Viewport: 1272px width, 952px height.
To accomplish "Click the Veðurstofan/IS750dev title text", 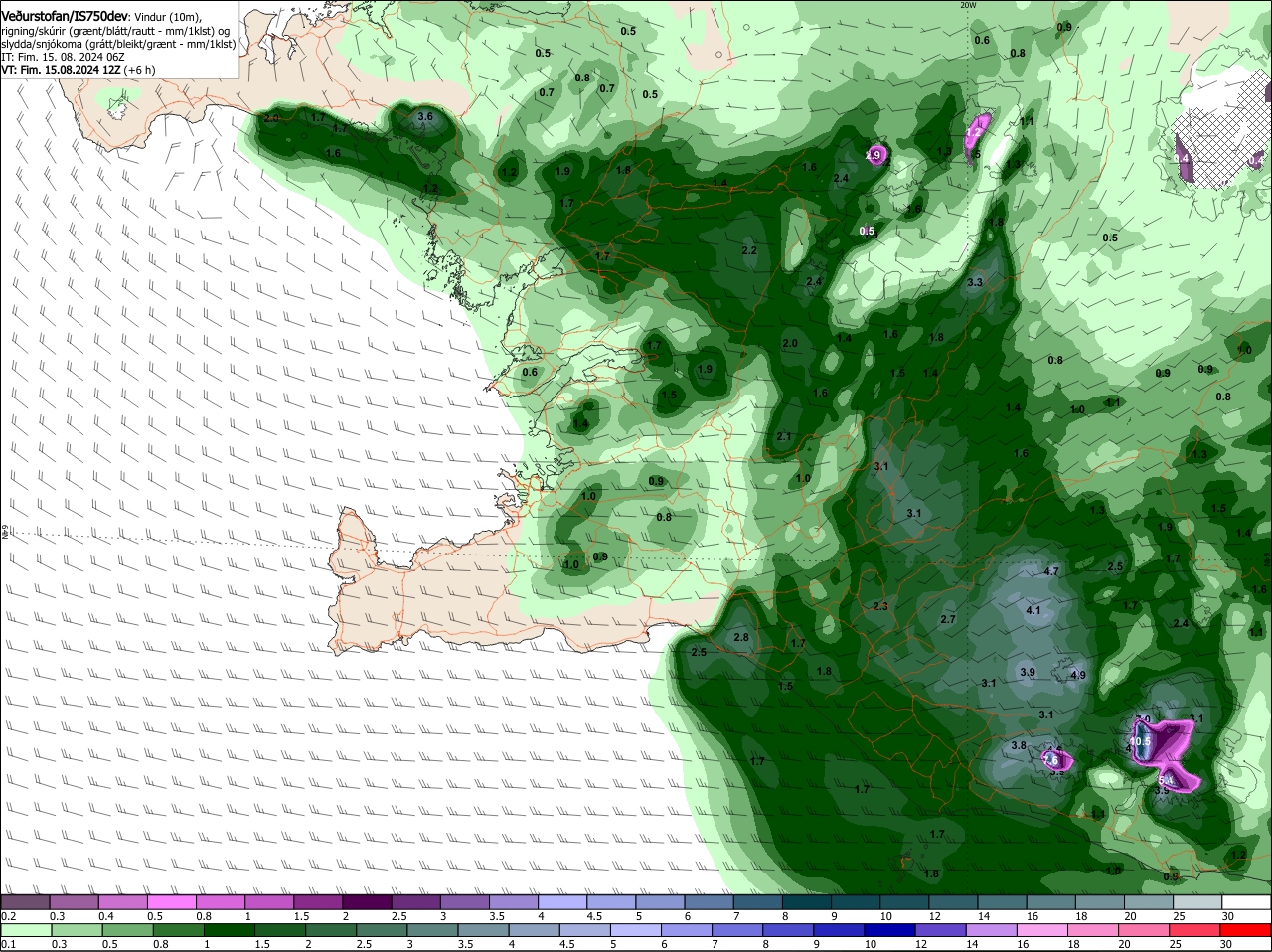I will pos(65,17).
